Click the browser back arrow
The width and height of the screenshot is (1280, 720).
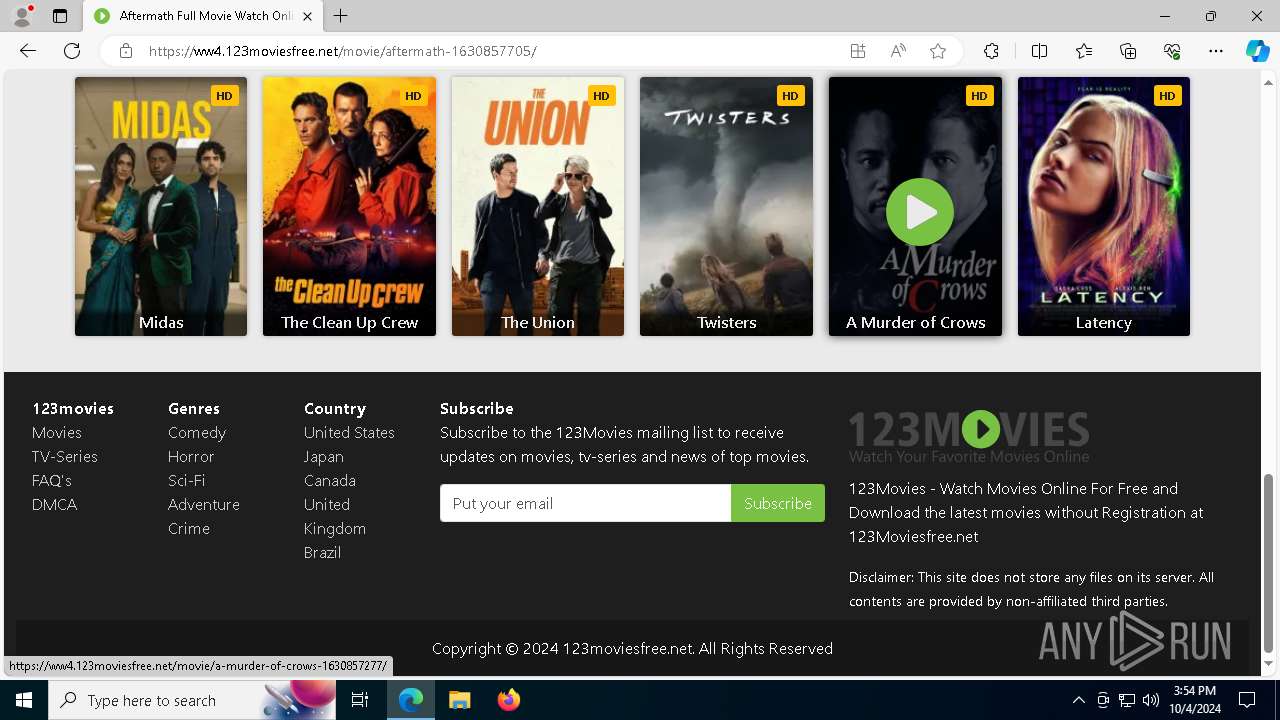[28, 51]
